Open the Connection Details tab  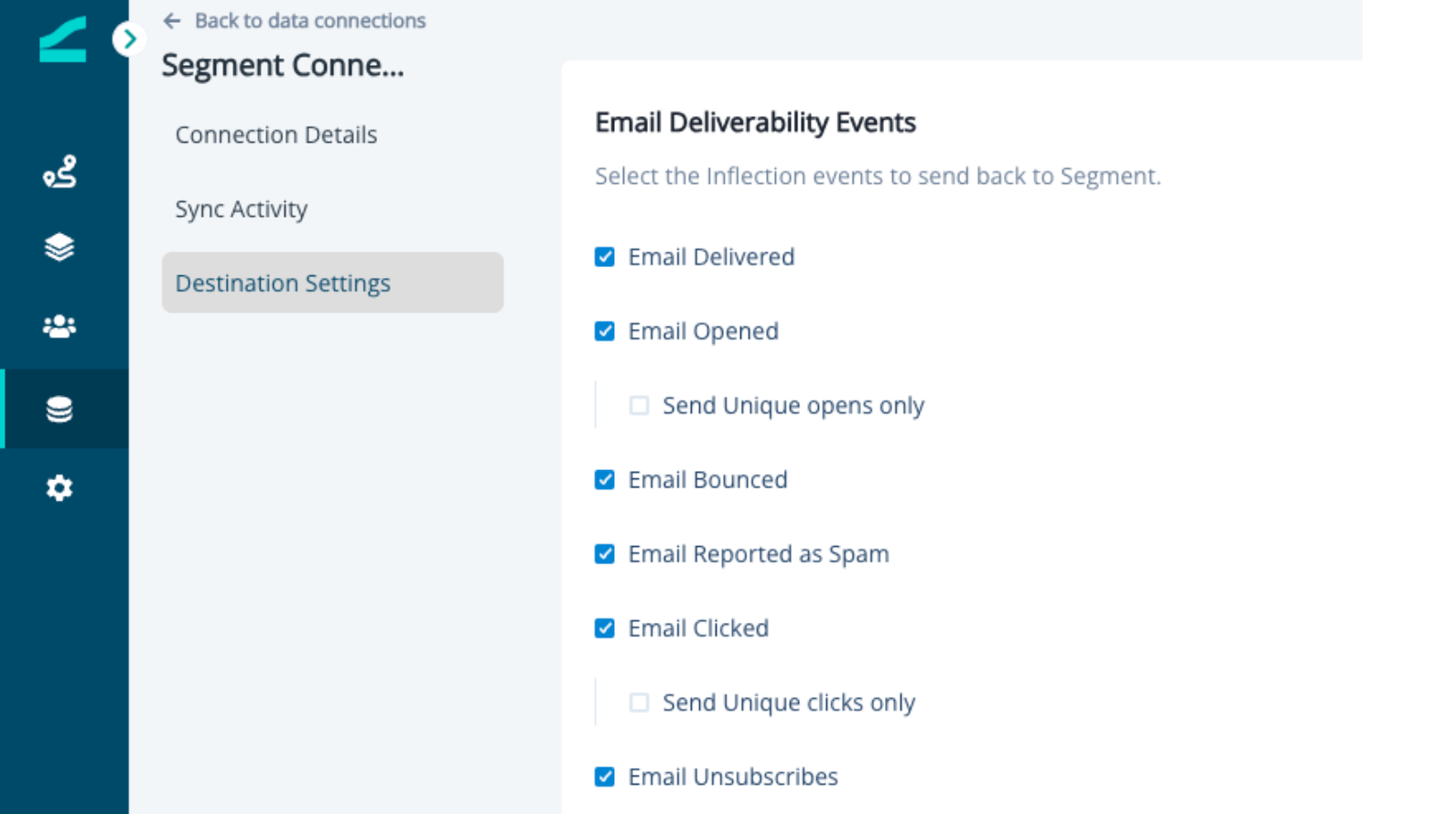[x=276, y=135]
